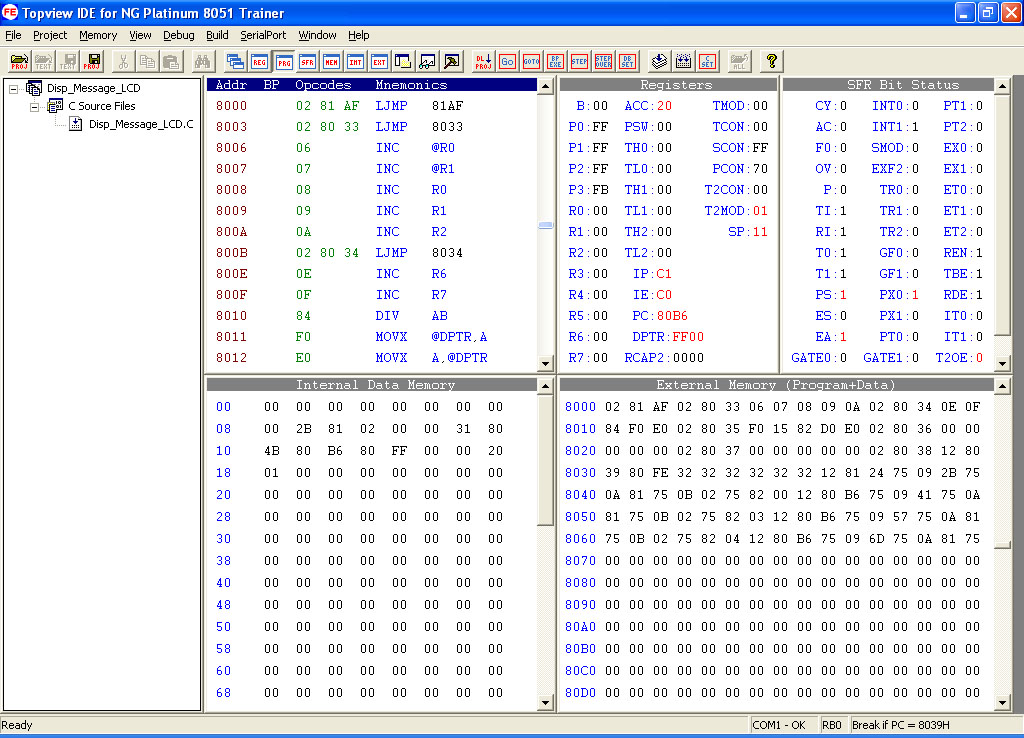Collapse the Disp_Message_LCD project tree node
This screenshot has height=738, width=1024.
coord(14,88)
